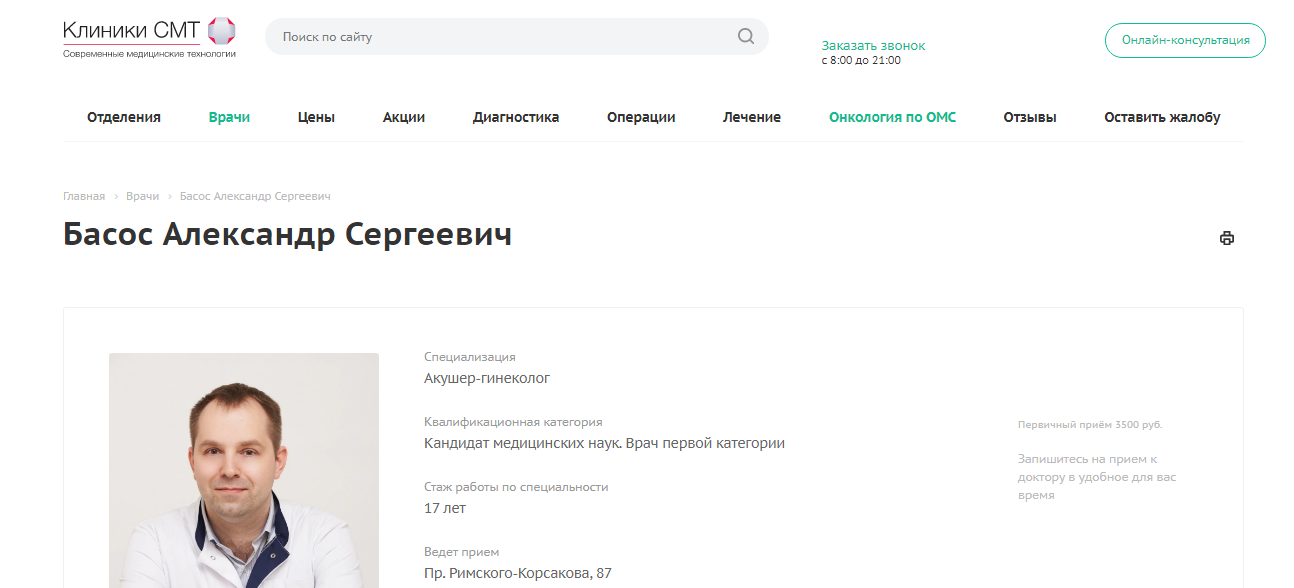Go to the Цены menu item
Image resolution: width=1294 pixels, height=588 pixels.
(316, 117)
